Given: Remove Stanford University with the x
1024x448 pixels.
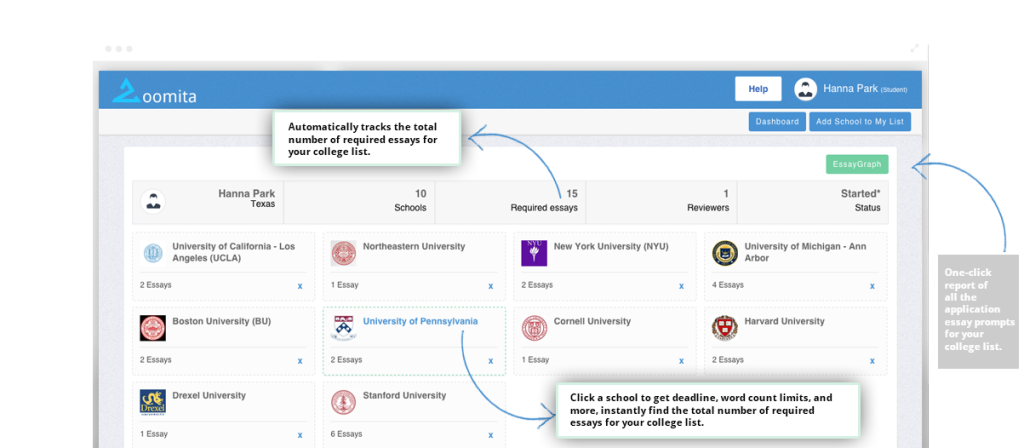Looking at the screenshot, I should pos(490,435).
